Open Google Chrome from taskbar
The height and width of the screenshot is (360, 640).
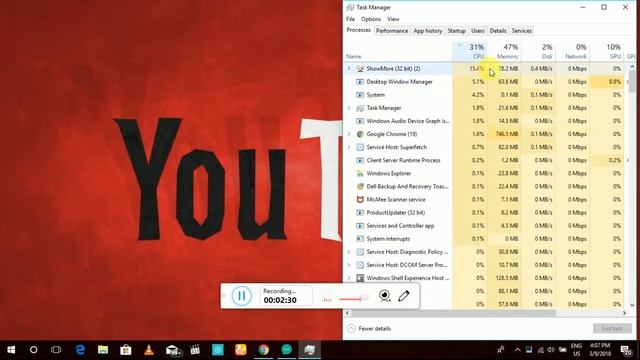(264, 350)
